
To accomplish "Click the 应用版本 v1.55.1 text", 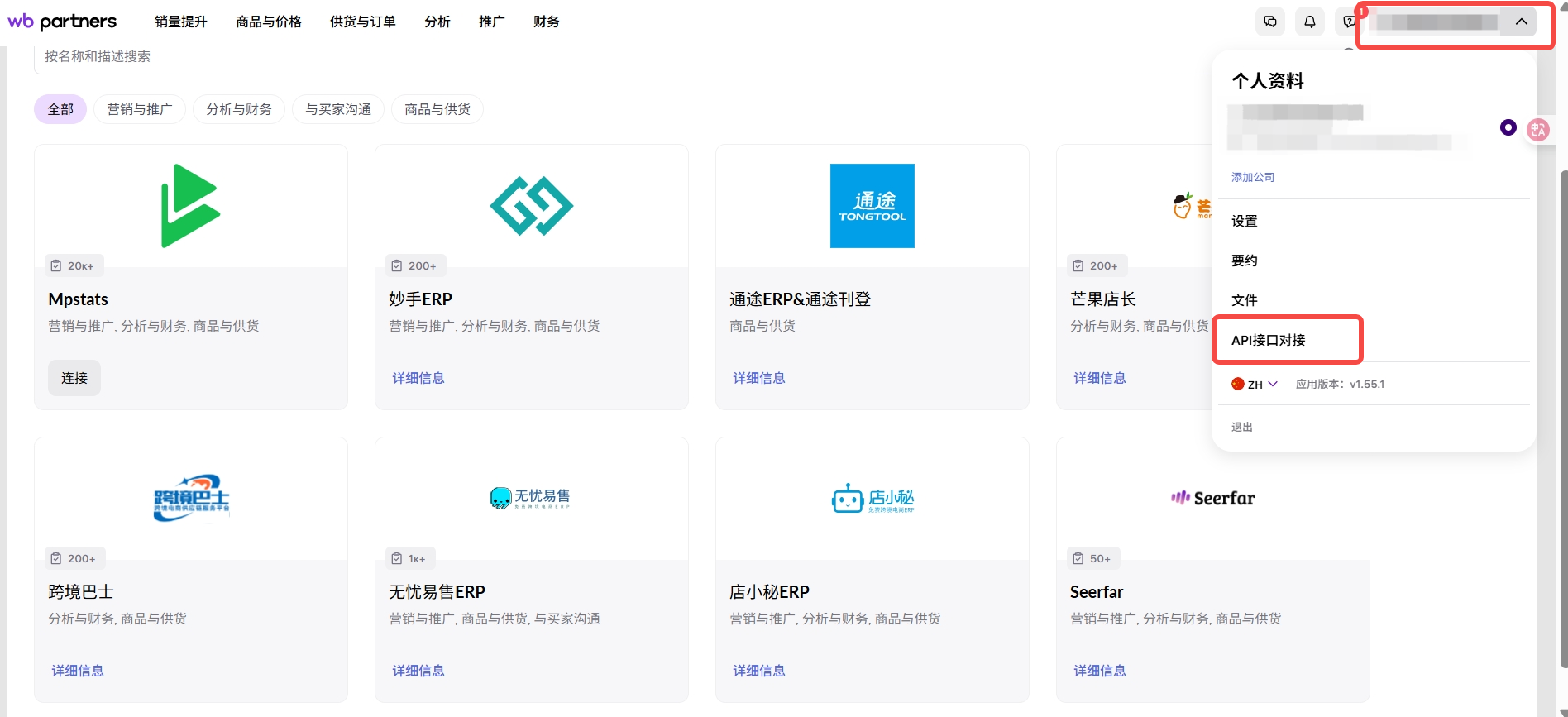I will pos(1340,385).
